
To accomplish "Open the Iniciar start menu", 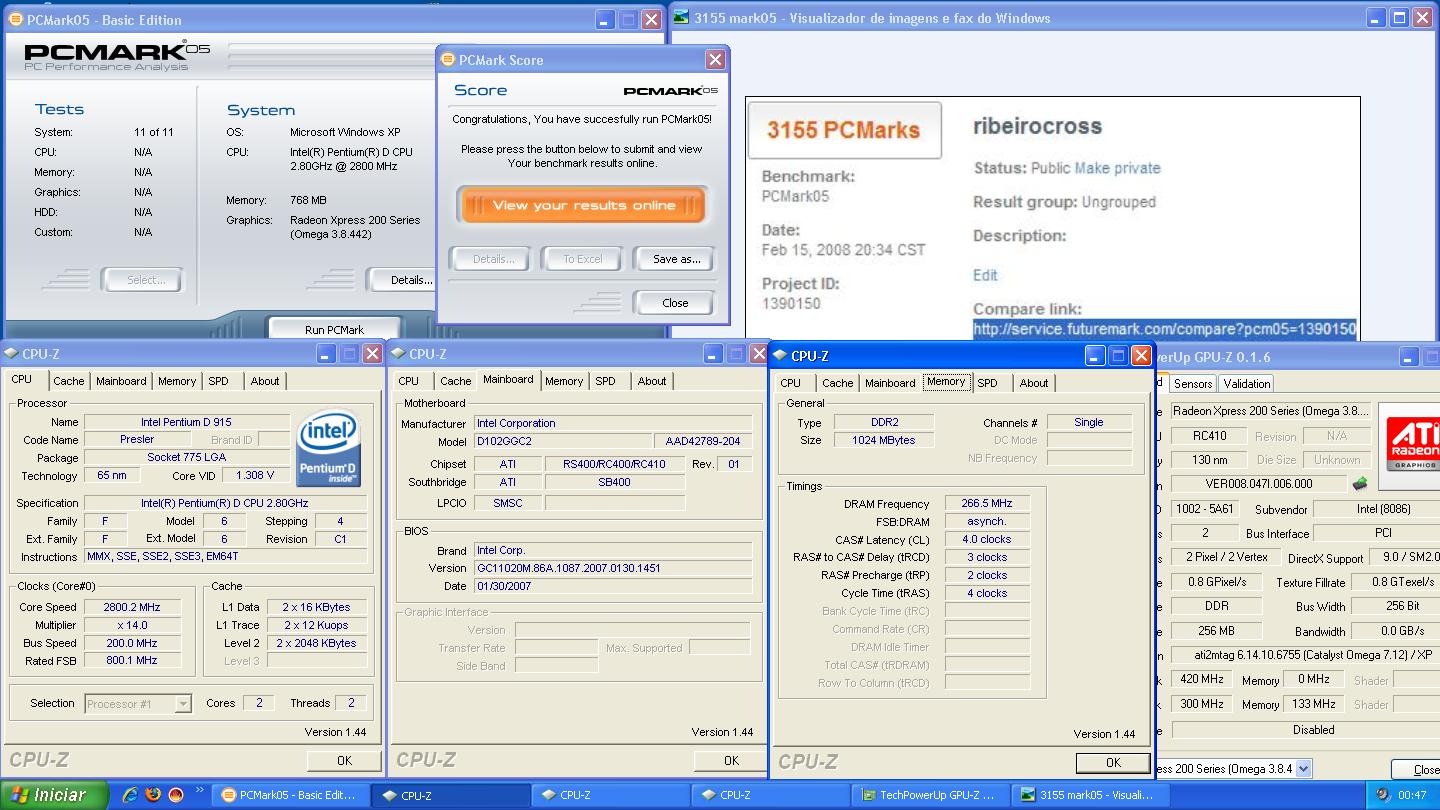I will coord(55,795).
